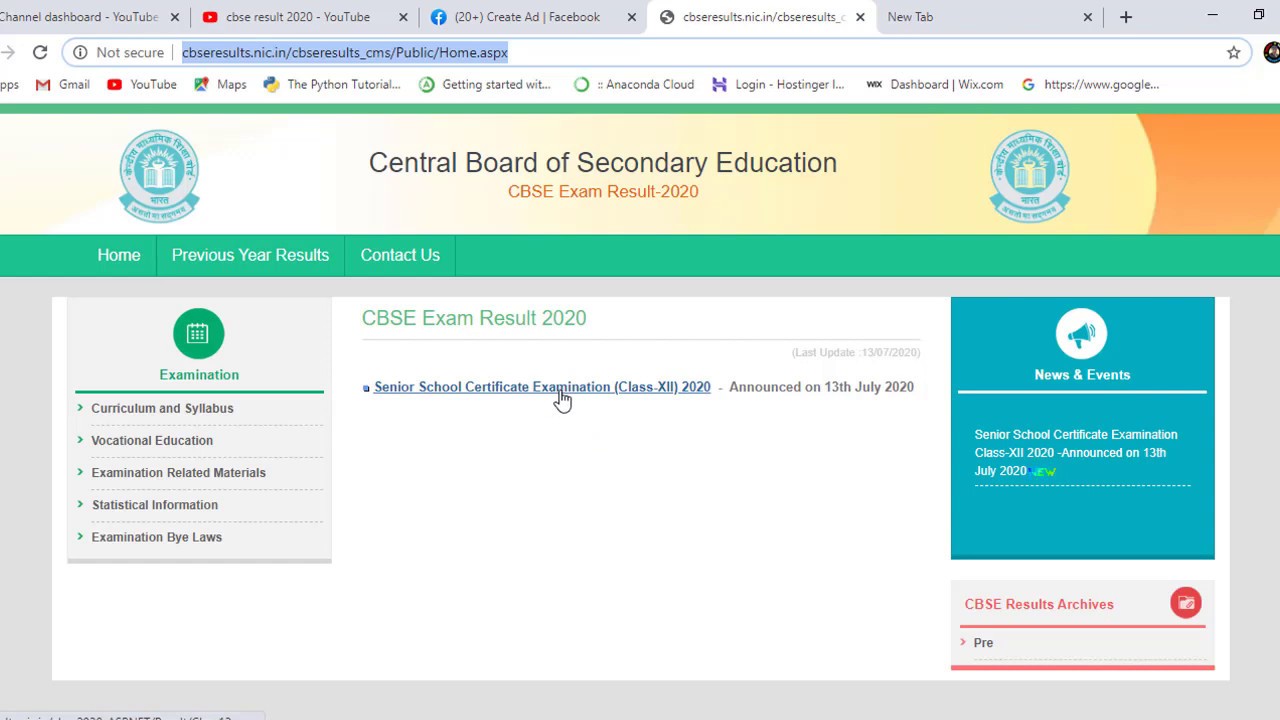Close the cbseresults.nic.in tab
Image resolution: width=1280 pixels, height=720 pixels.
[859, 17]
